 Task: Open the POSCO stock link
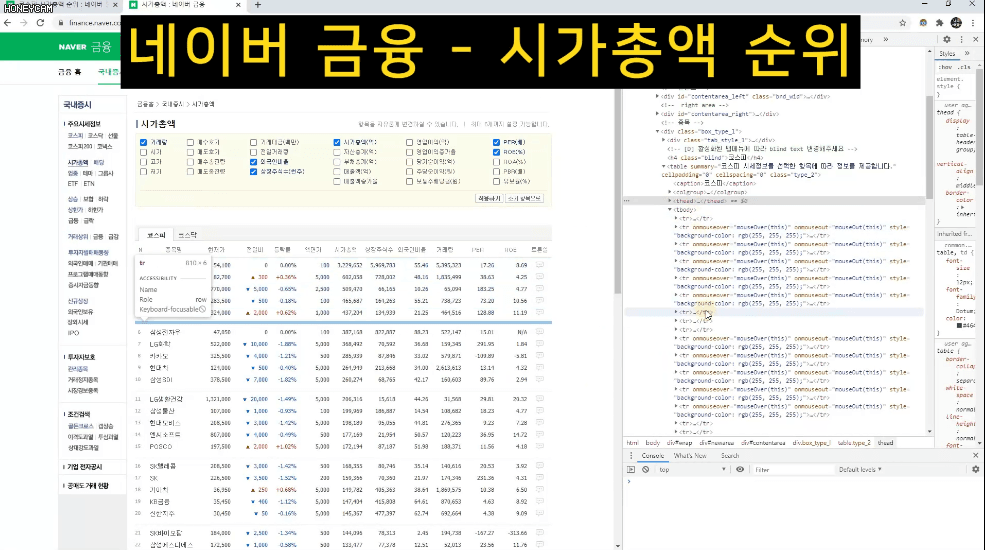pyautogui.click(x=161, y=446)
